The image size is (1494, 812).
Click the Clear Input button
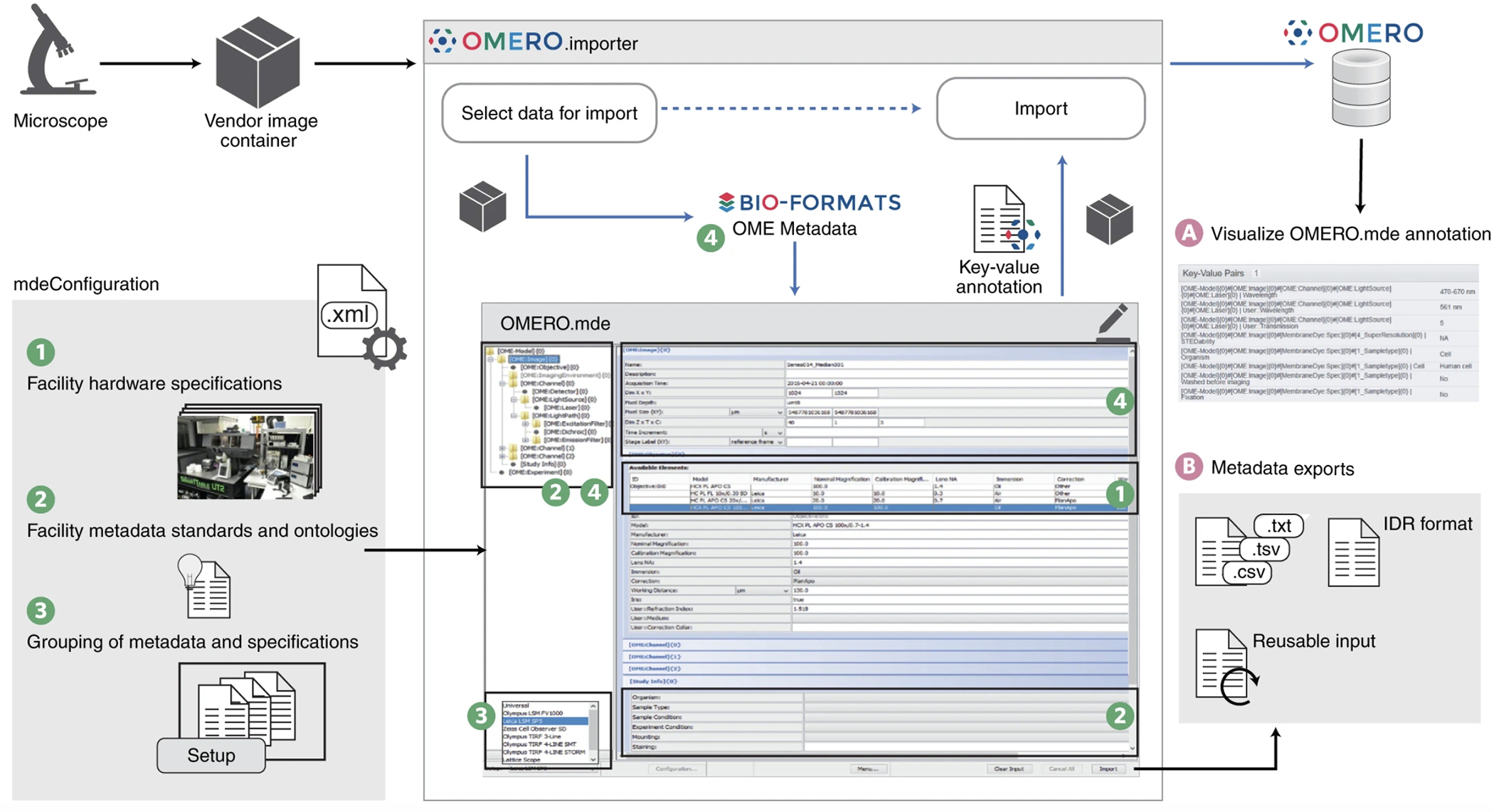(1008, 769)
